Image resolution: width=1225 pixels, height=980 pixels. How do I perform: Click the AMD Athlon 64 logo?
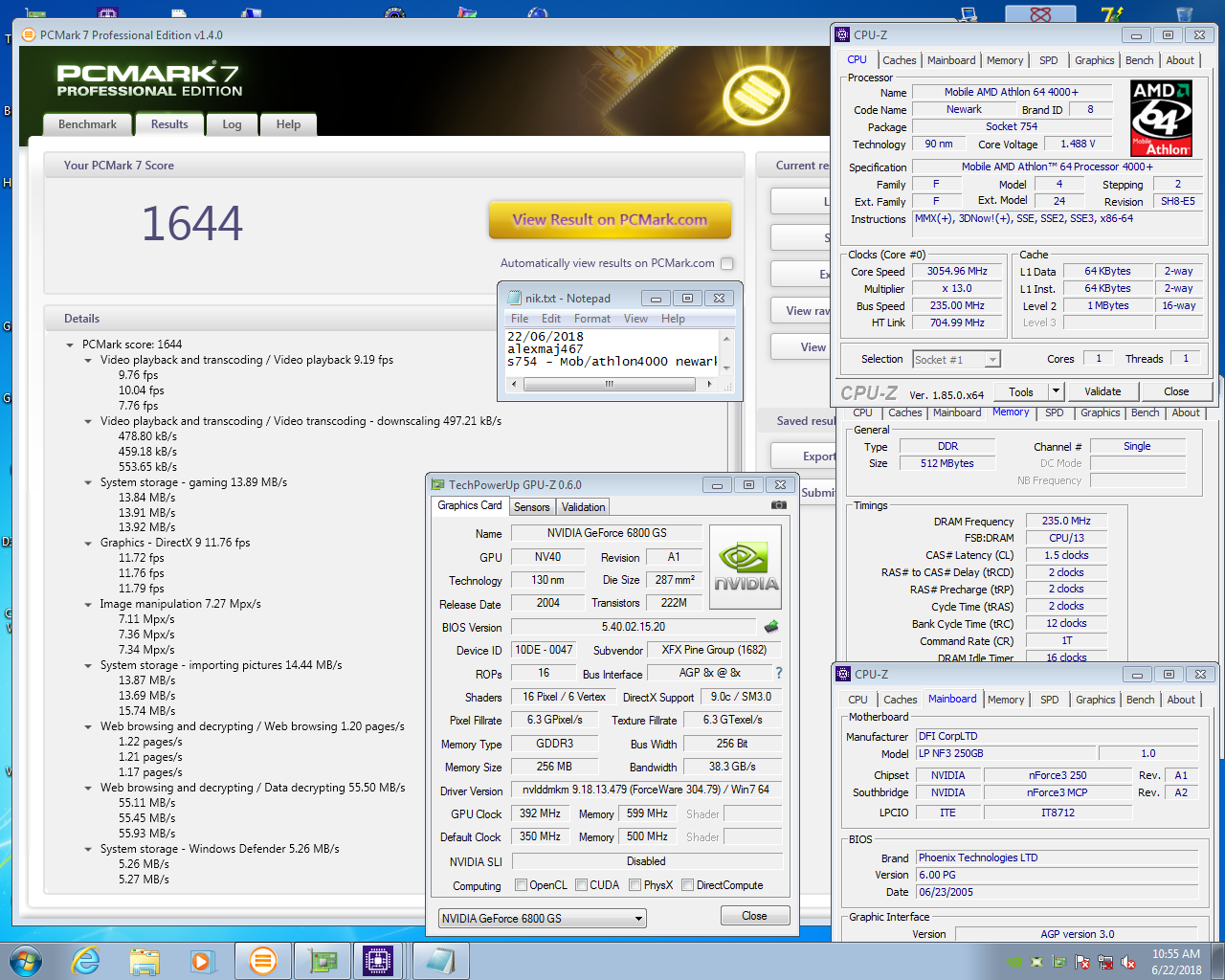[1161, 118]
